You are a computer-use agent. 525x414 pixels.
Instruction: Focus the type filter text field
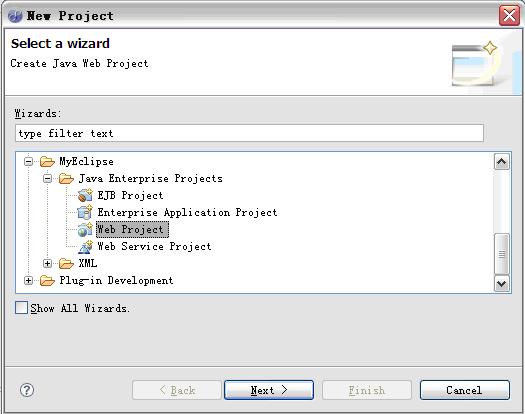click(249, 133)
